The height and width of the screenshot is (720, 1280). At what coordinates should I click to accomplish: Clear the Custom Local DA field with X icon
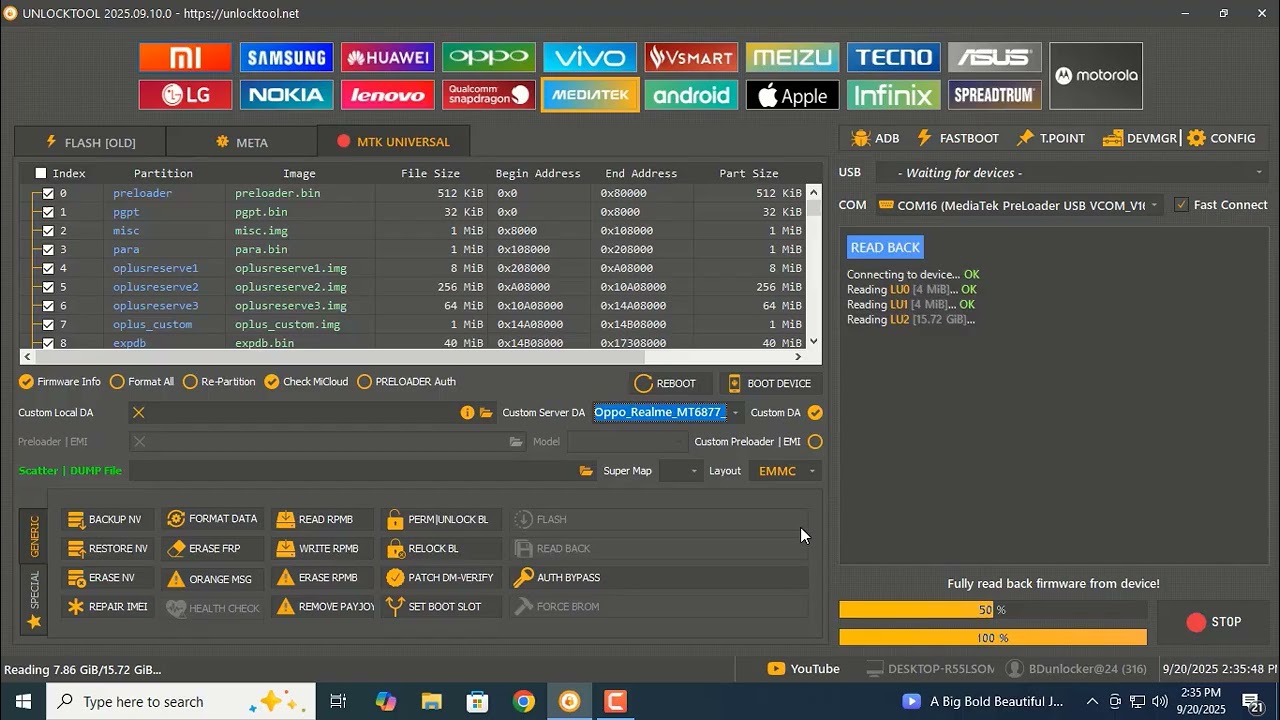tap(139, 412)
